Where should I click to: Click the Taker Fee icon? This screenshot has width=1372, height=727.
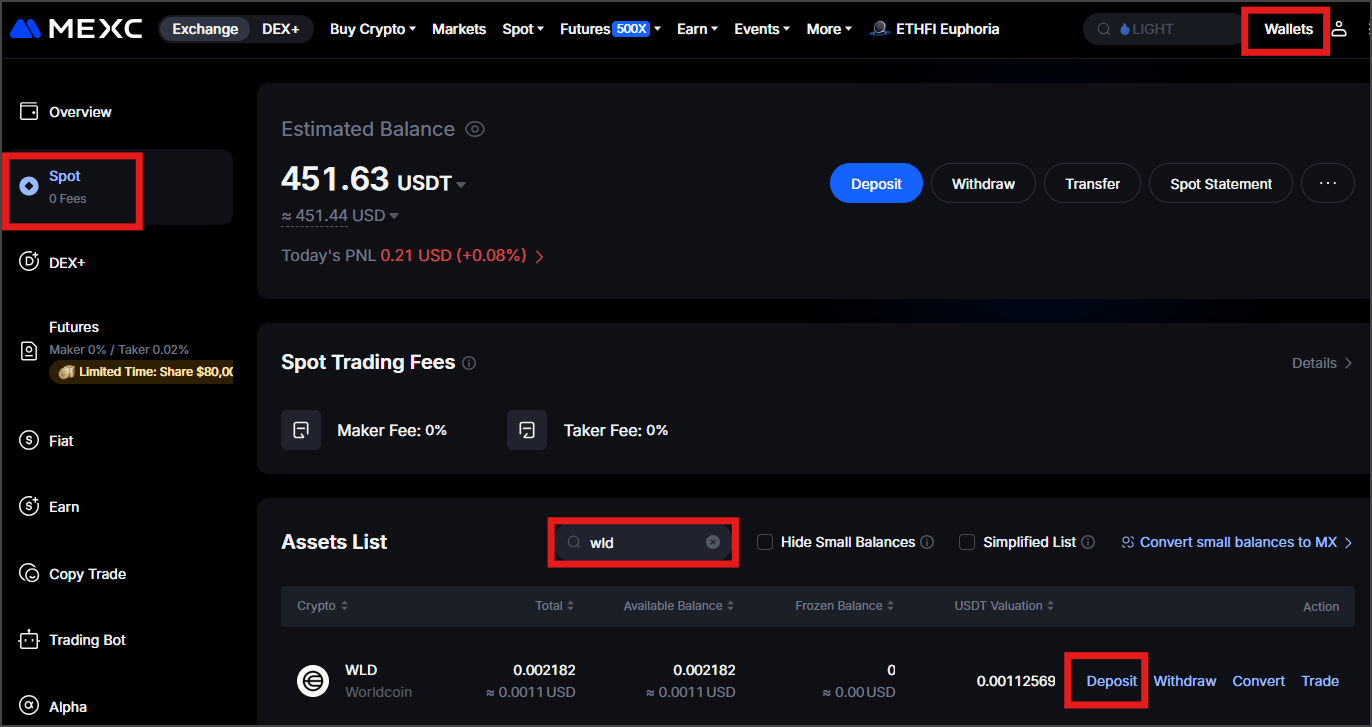[x=527, y=430]
